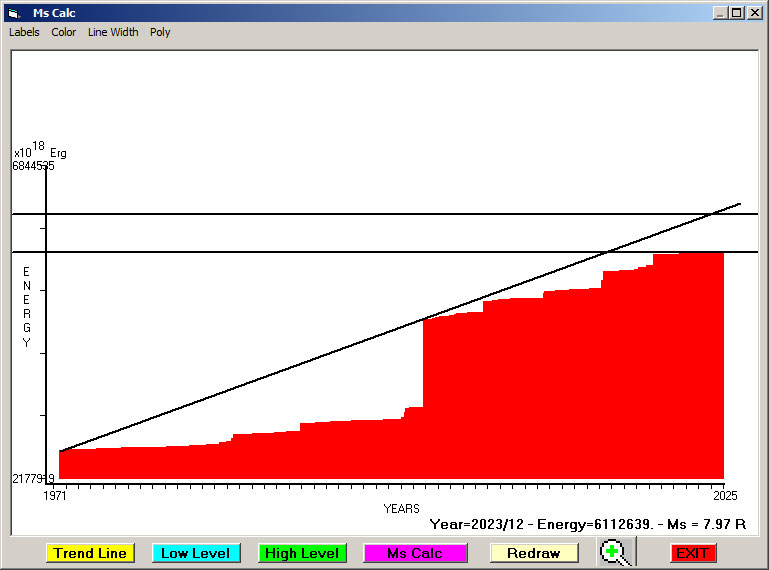
Task: Maximize the Ms Calc window
Action: pyautogui.click(x=737, y=13)
